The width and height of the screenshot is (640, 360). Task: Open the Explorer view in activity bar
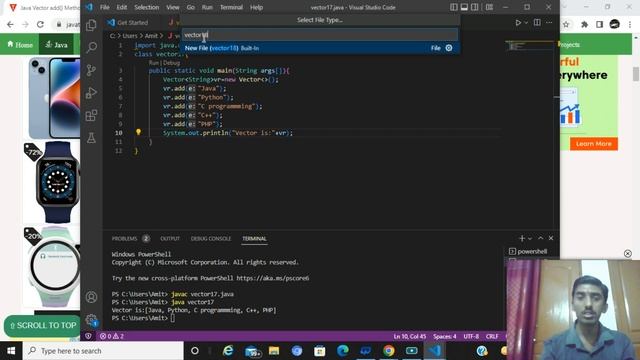tap(91, 25)
